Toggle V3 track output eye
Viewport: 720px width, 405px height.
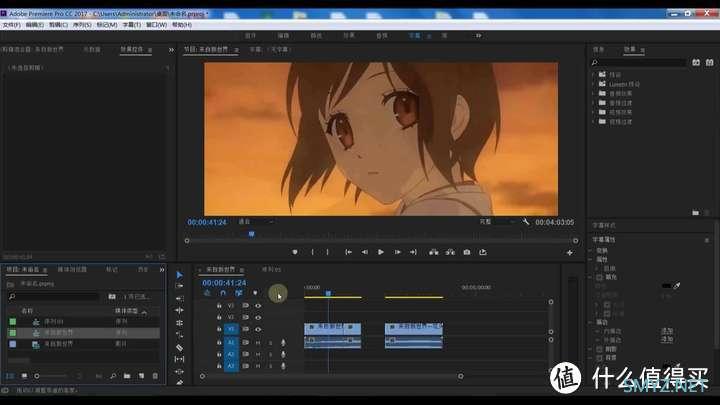pos(258,305)
